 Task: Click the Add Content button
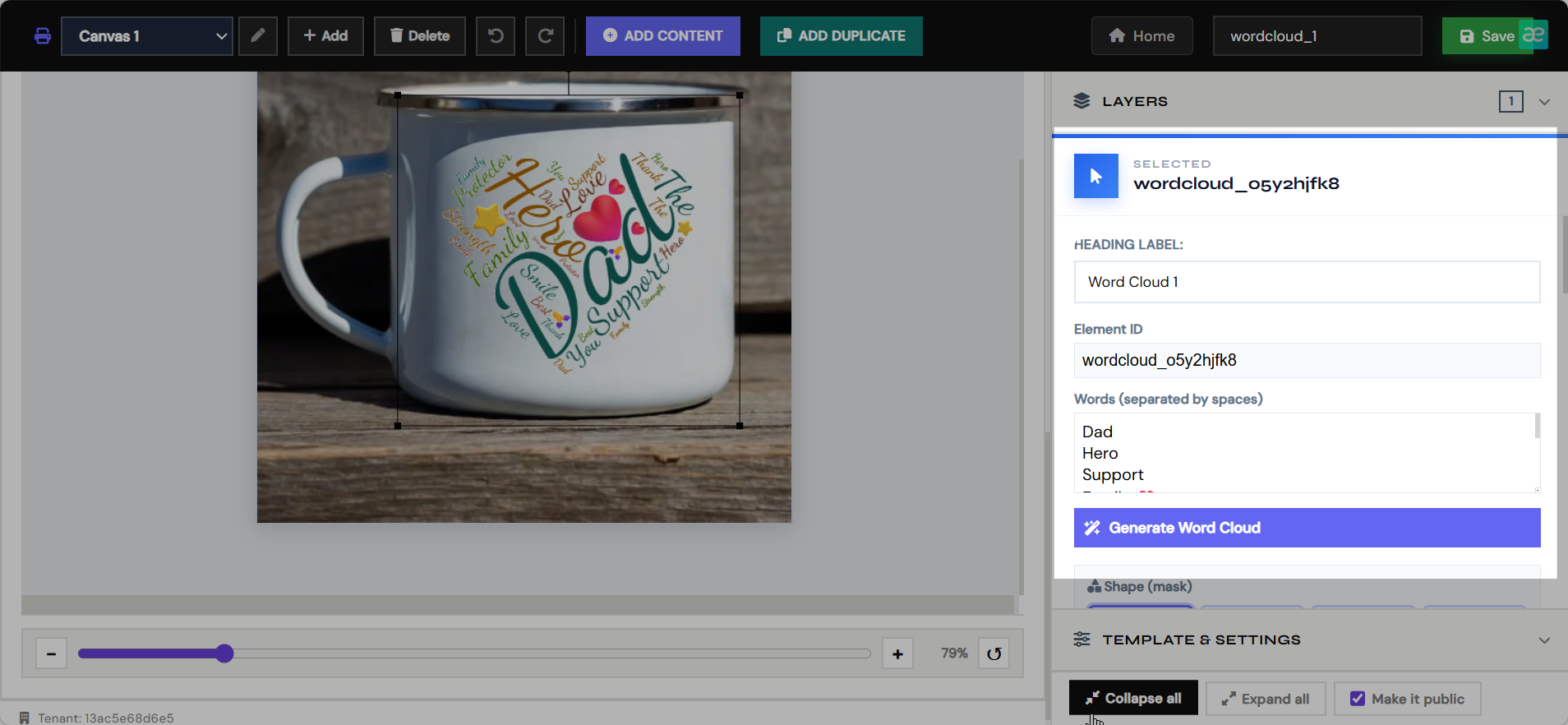click(x=663, y=36)
